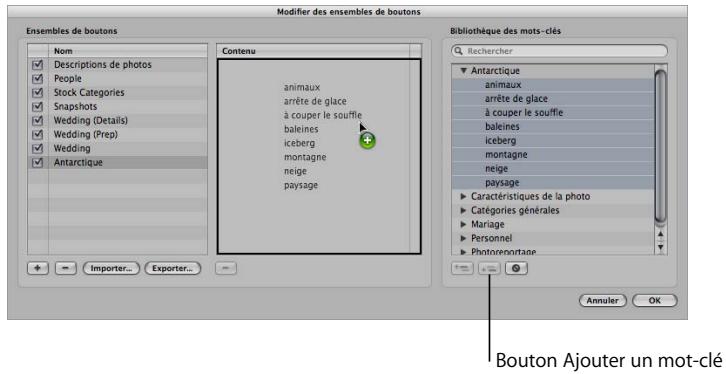Image resolution: width=726 pixels, height=374 pixels.
Task: Click the Nom column header
Action: tap(128, 51)
